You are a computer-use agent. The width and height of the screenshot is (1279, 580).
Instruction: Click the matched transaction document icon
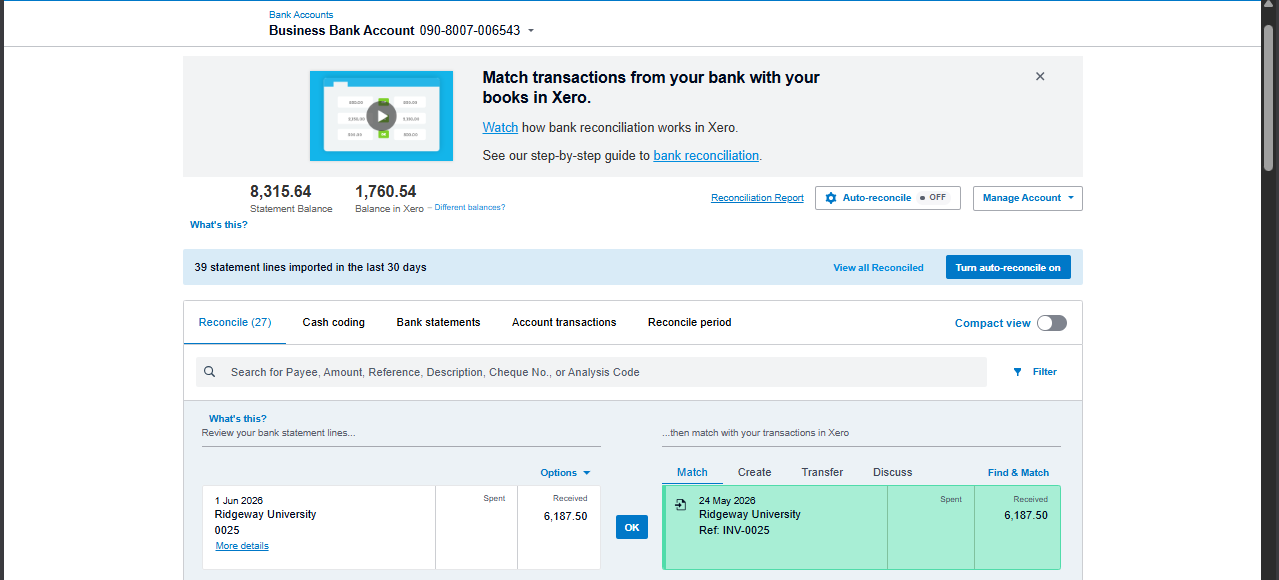[681, 505]
